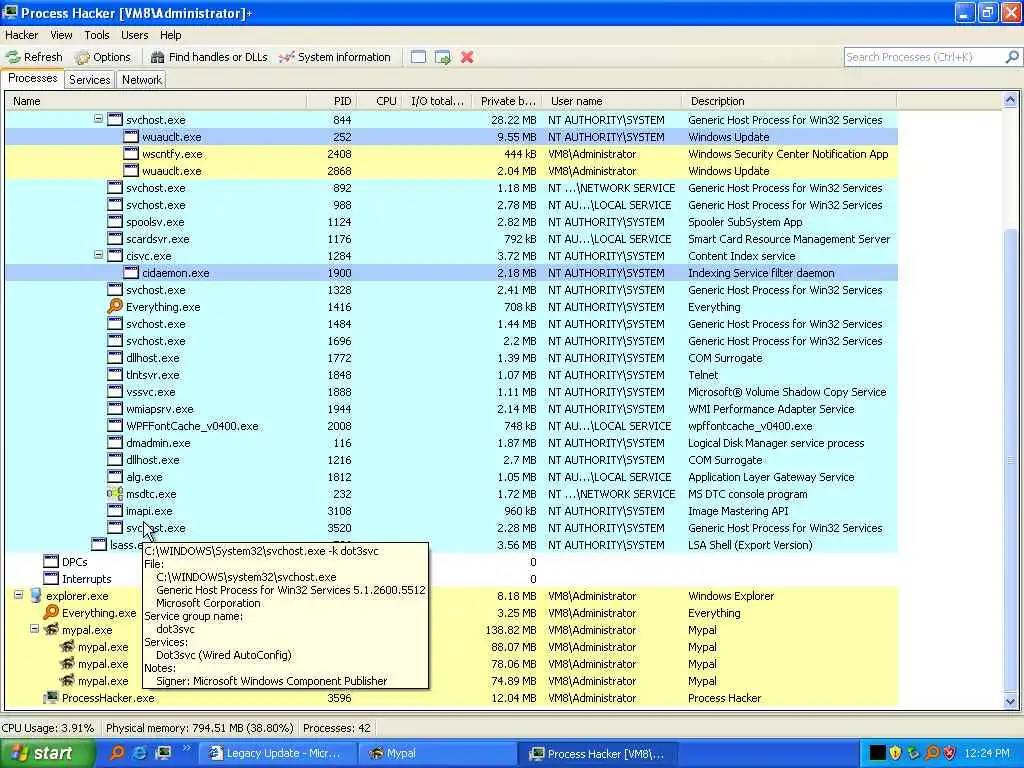Expand the quick launch overflow chevron
Image resolution: width=1024 pixels, height=768 pixels.
[x=186, y=748]
